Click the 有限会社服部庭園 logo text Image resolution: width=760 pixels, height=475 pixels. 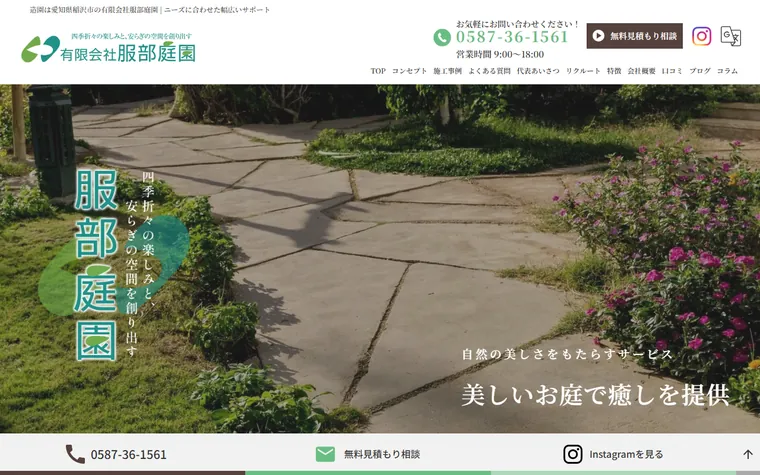(x=128, y=53)
